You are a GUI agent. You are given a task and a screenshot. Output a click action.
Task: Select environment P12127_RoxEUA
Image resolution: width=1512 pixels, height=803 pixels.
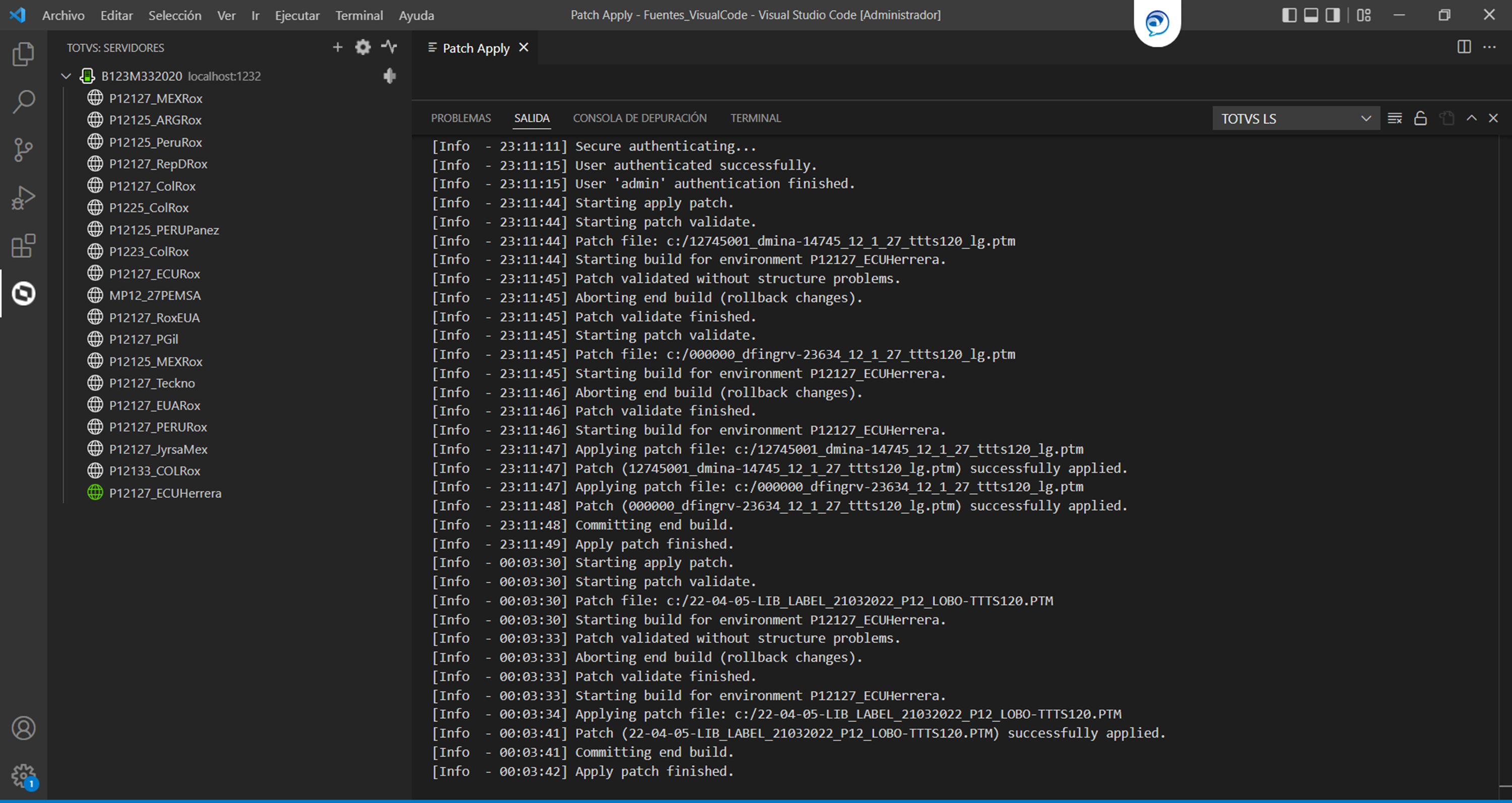[x=154, y=317]
